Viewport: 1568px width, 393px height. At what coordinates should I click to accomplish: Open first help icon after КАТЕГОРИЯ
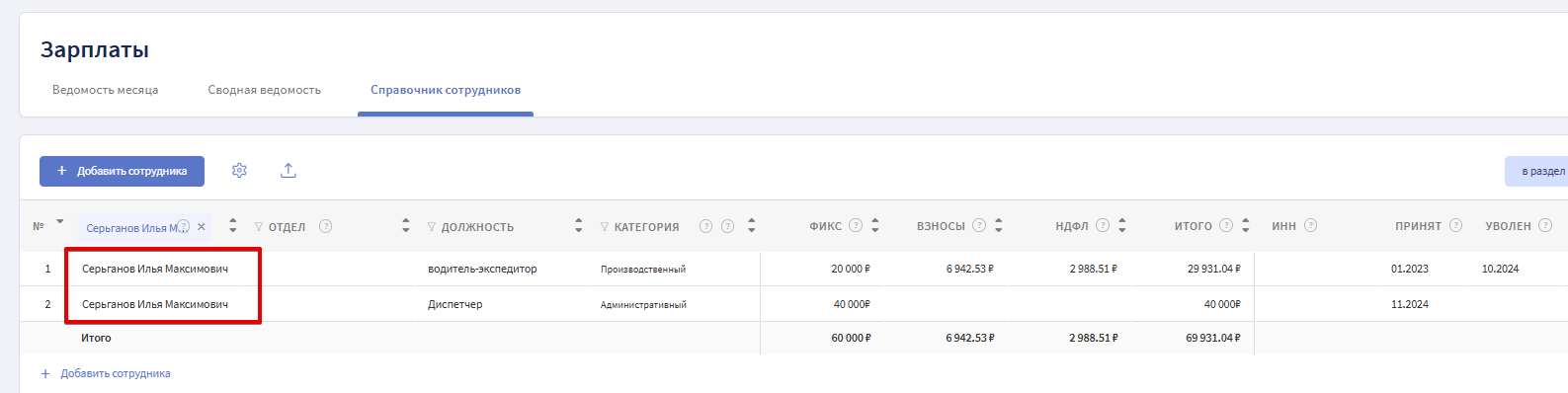706,226
